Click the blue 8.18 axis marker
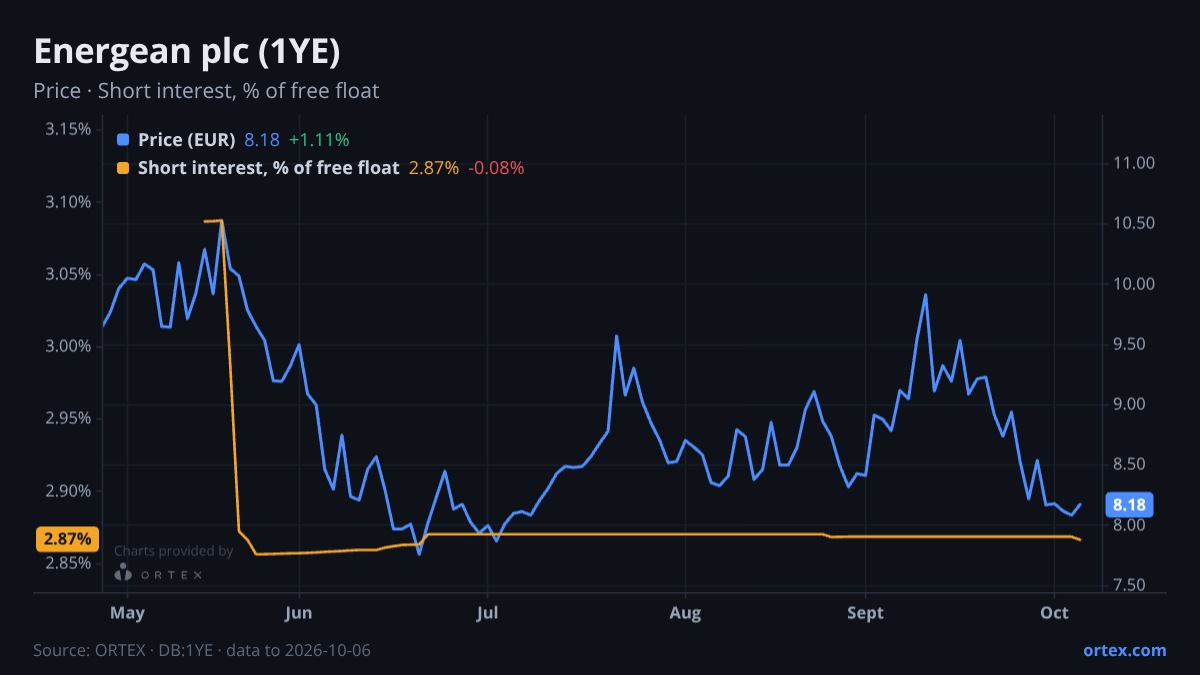The height and width of the screenshot is (675, 1200). 1128,504
